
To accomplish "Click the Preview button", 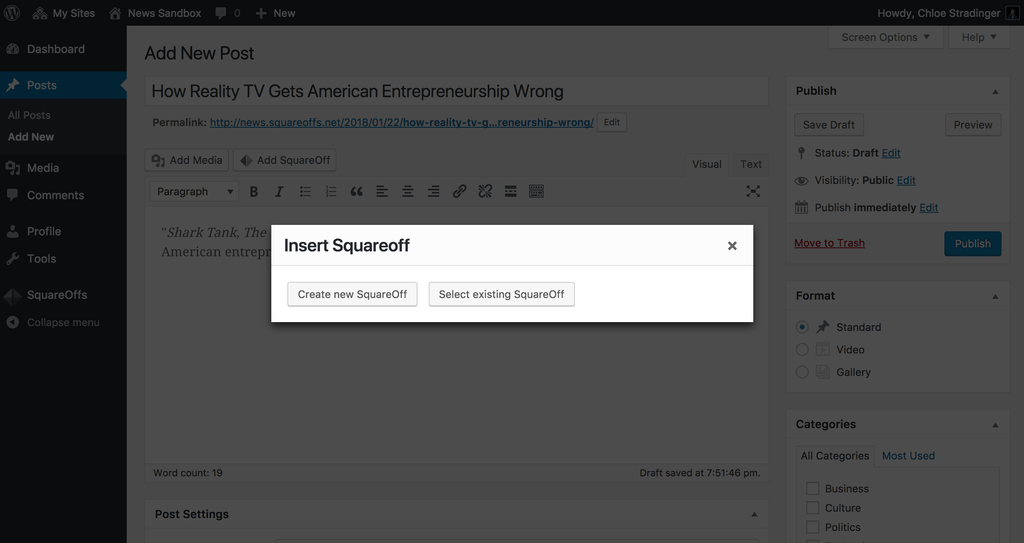I will [973, 125].
